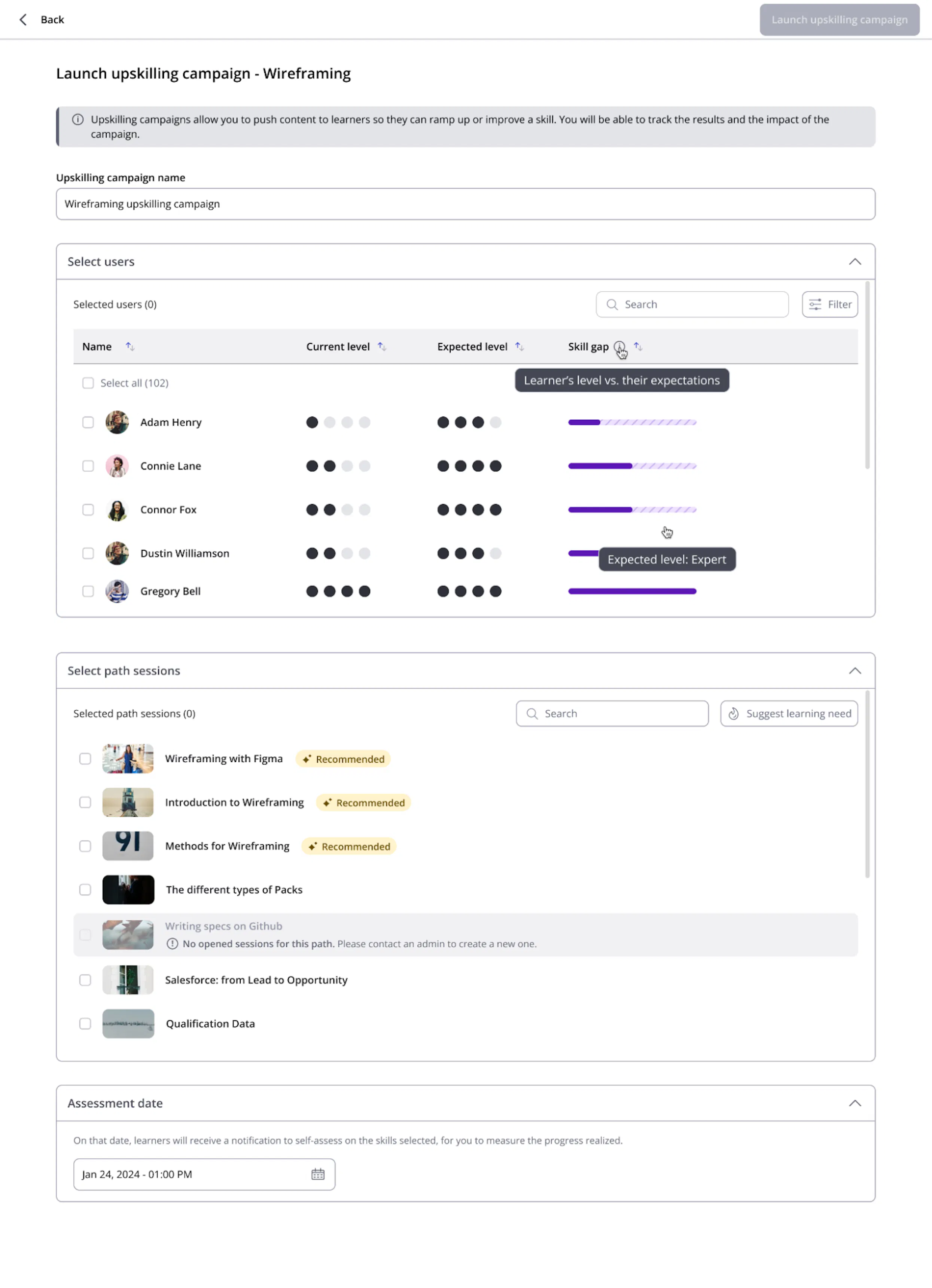Click The different types of Packs thumbnail
Screen dimensions: 932x1288
128,890
